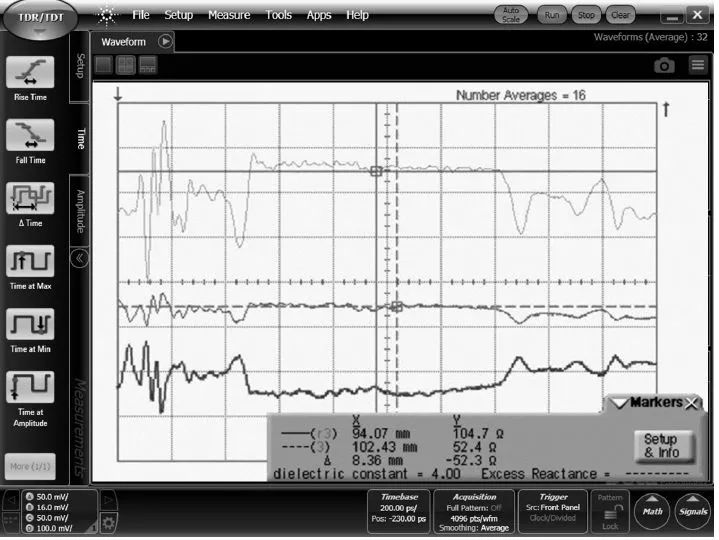719x540 pixels.
Task: Click down arrow at graph top-left
Action: click(118, 94)
